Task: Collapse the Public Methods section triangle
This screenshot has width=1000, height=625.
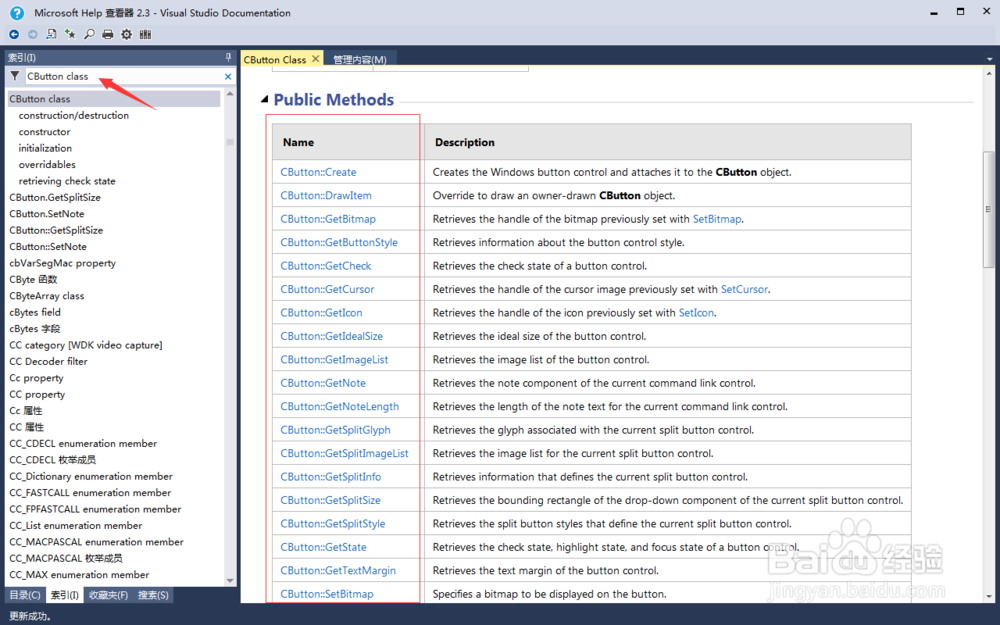Action: (x=265, y=99)
